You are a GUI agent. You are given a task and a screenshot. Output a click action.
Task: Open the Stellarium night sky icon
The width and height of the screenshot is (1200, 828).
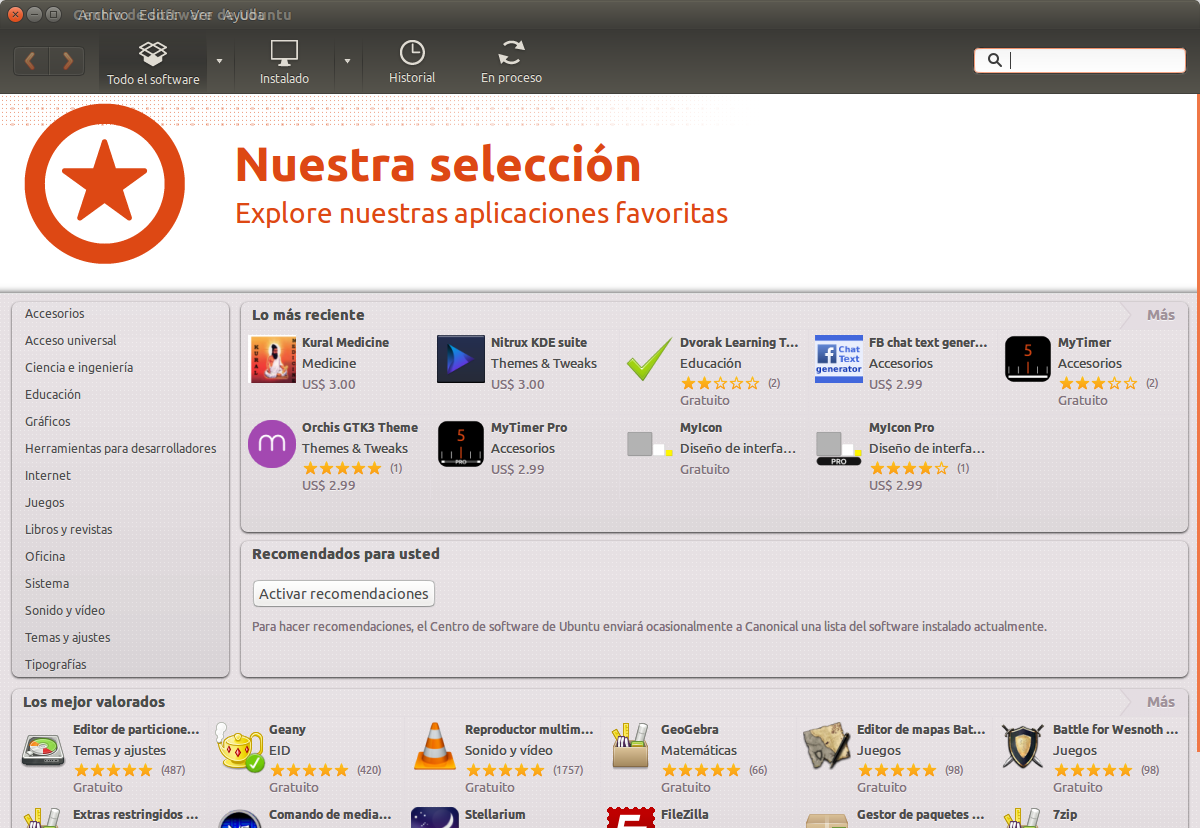coord(435,818)
